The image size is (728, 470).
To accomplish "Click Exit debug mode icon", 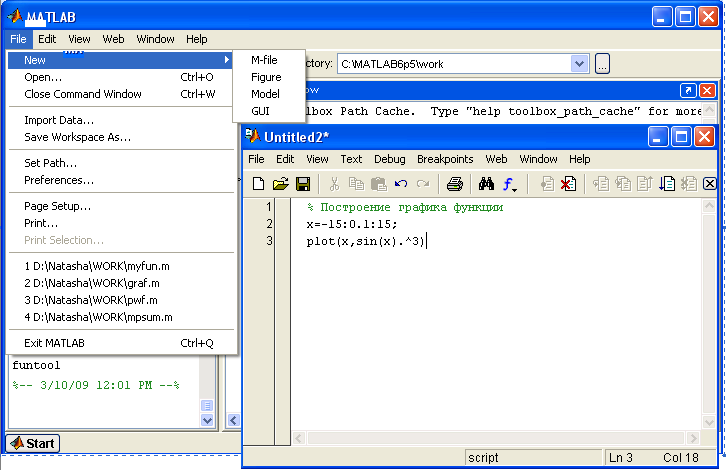I will pos(689,184).
